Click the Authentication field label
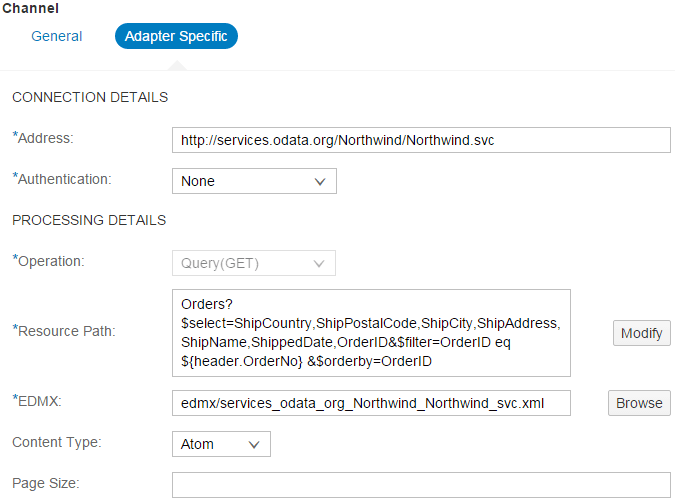Image resolution: width=675 pixels, height=502 pixels. (62, 179)
